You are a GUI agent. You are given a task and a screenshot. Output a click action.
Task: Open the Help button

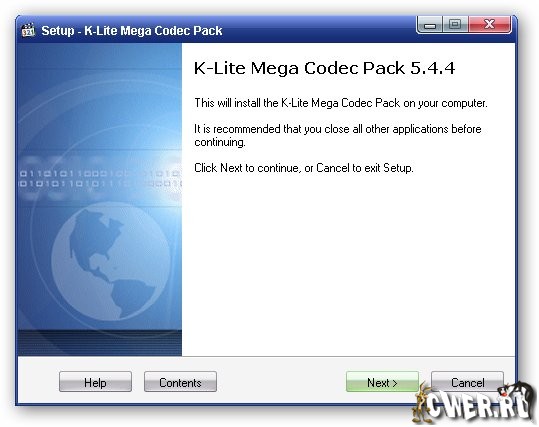click(x=95, y=382)
